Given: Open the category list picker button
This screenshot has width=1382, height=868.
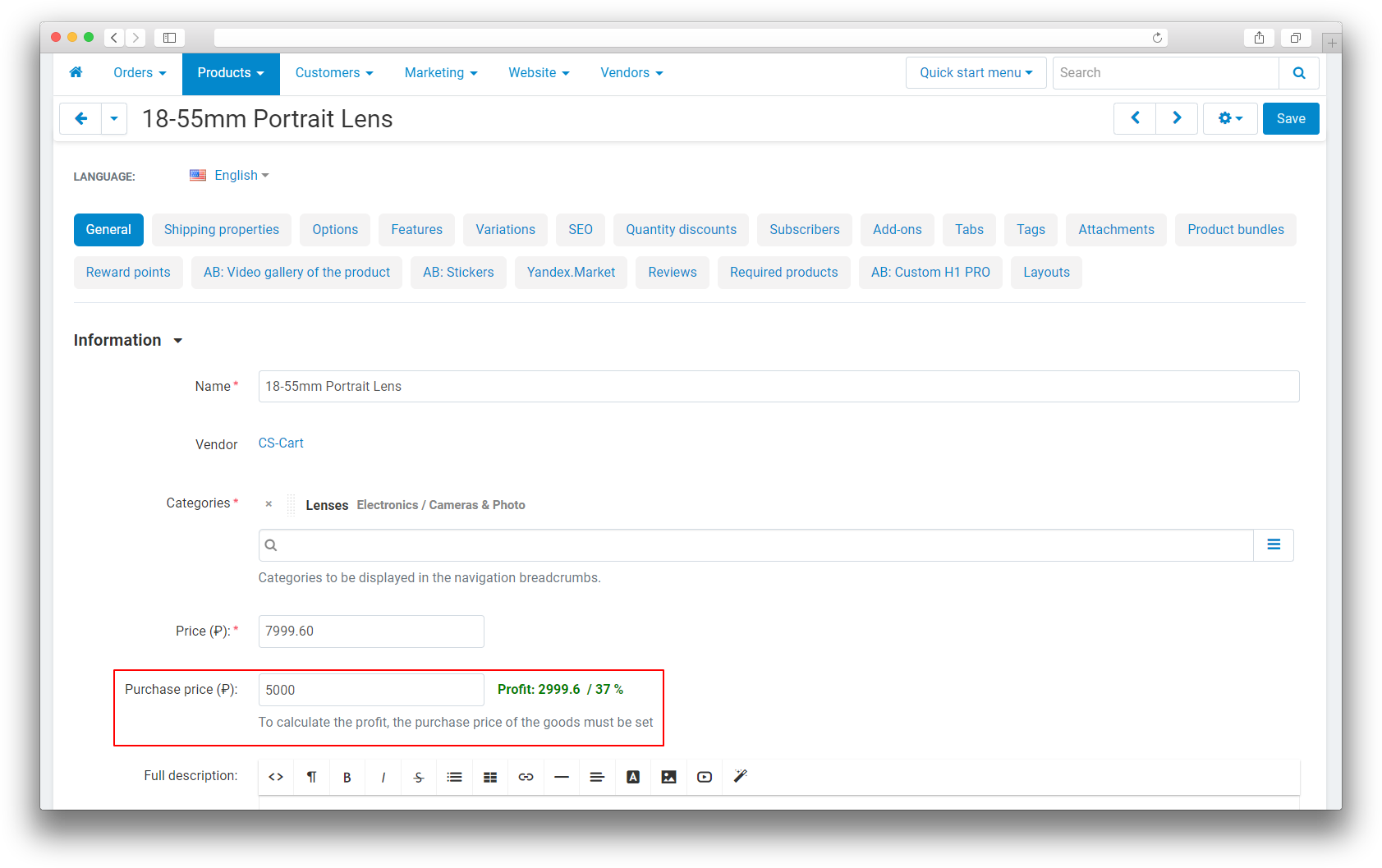Looking at the screenshot, I should point(1273,545).
